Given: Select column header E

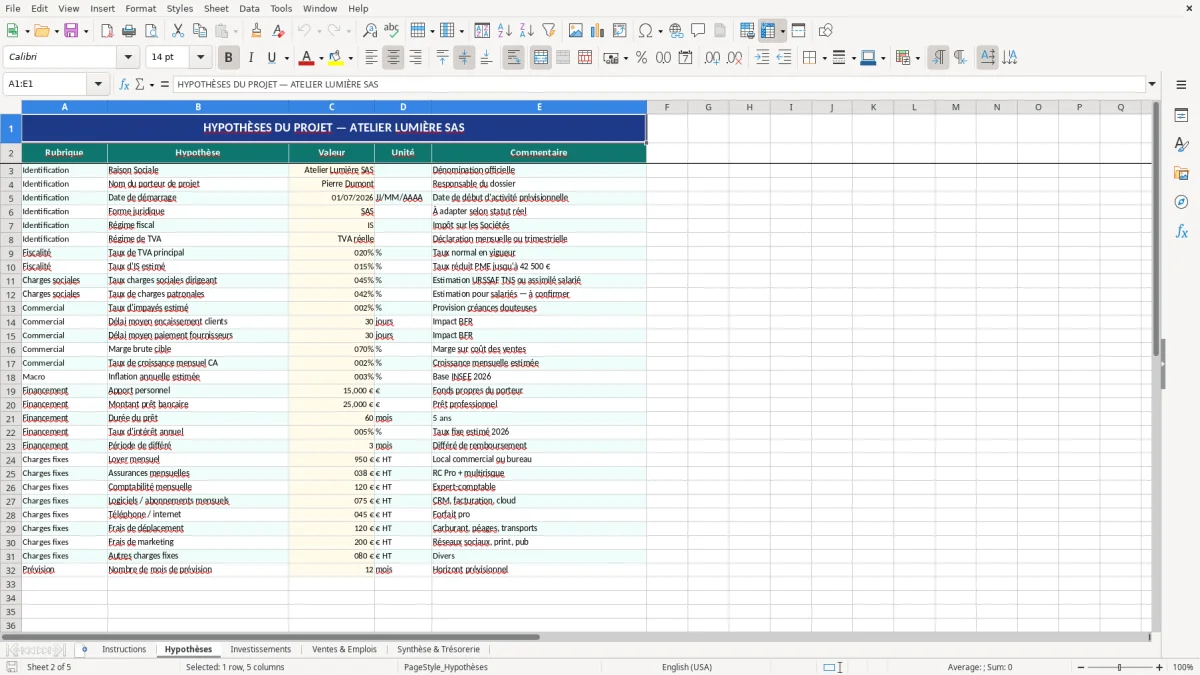Looking at the screenshot, I should coord(539,107).
